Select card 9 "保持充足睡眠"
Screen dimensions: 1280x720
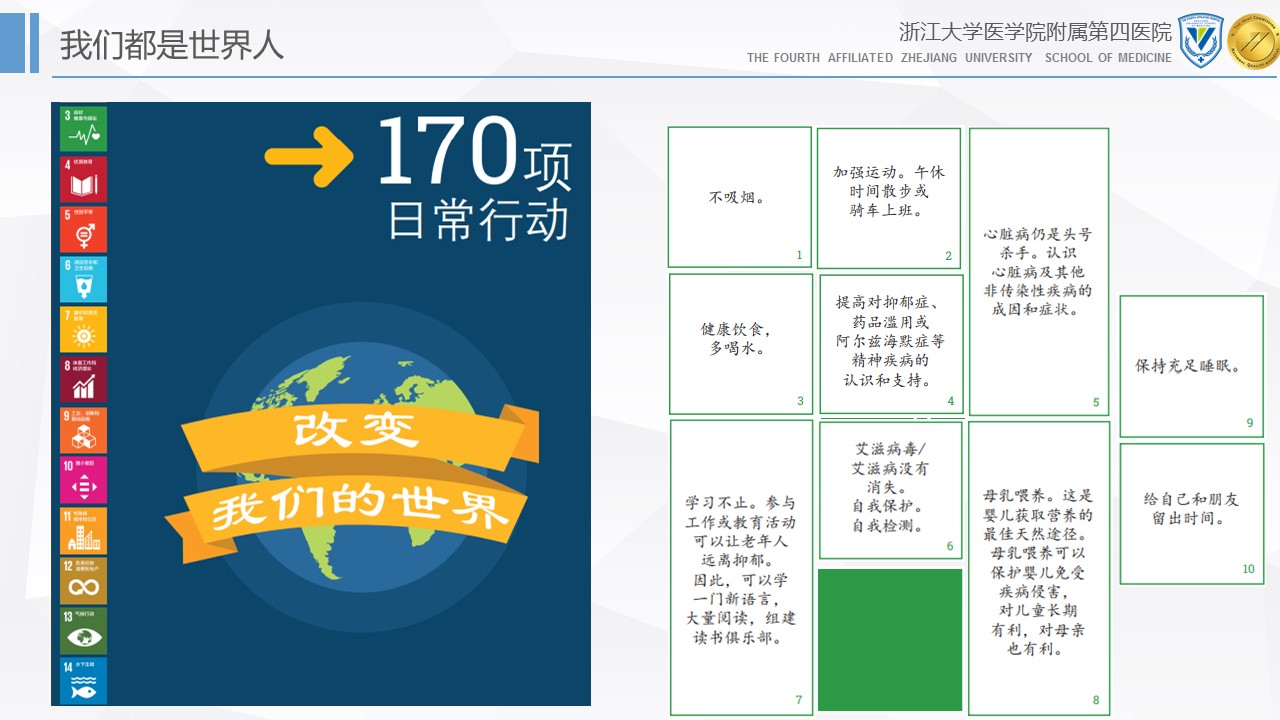tap(1191, 366)
